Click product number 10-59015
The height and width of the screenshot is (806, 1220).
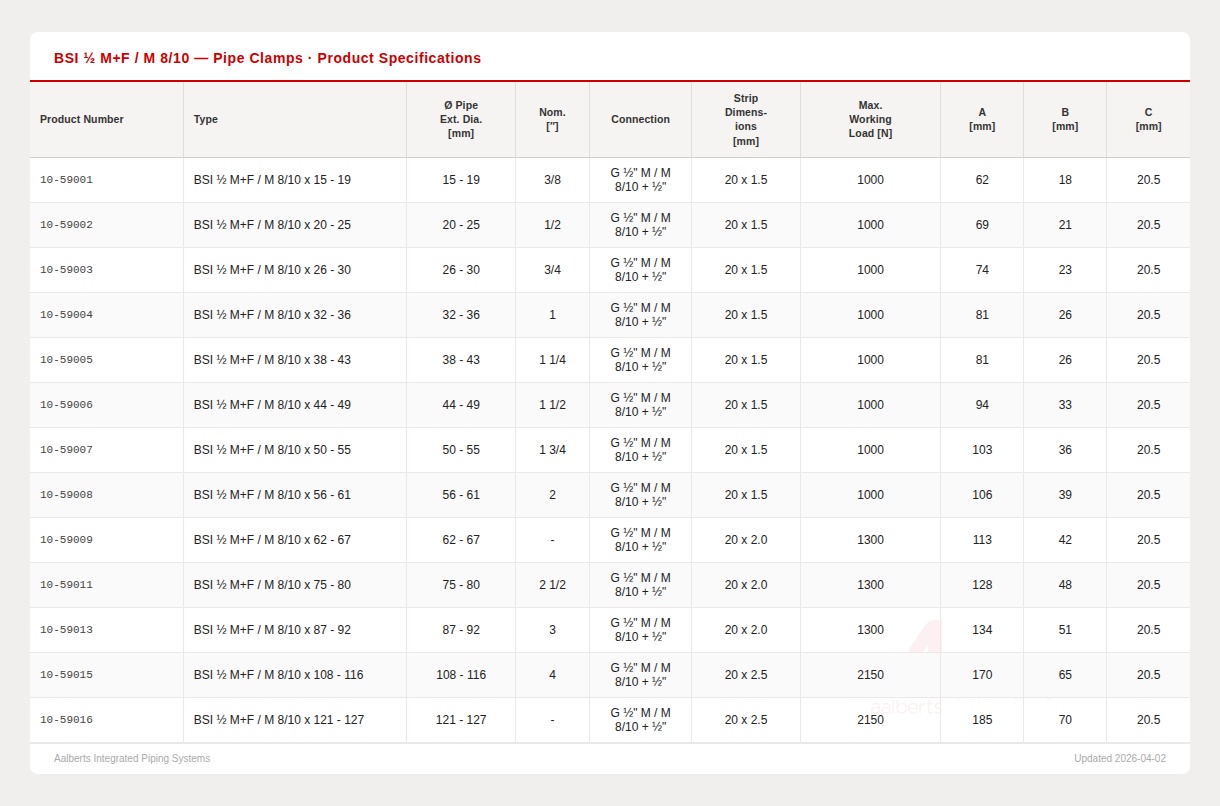tap(66, 675)
